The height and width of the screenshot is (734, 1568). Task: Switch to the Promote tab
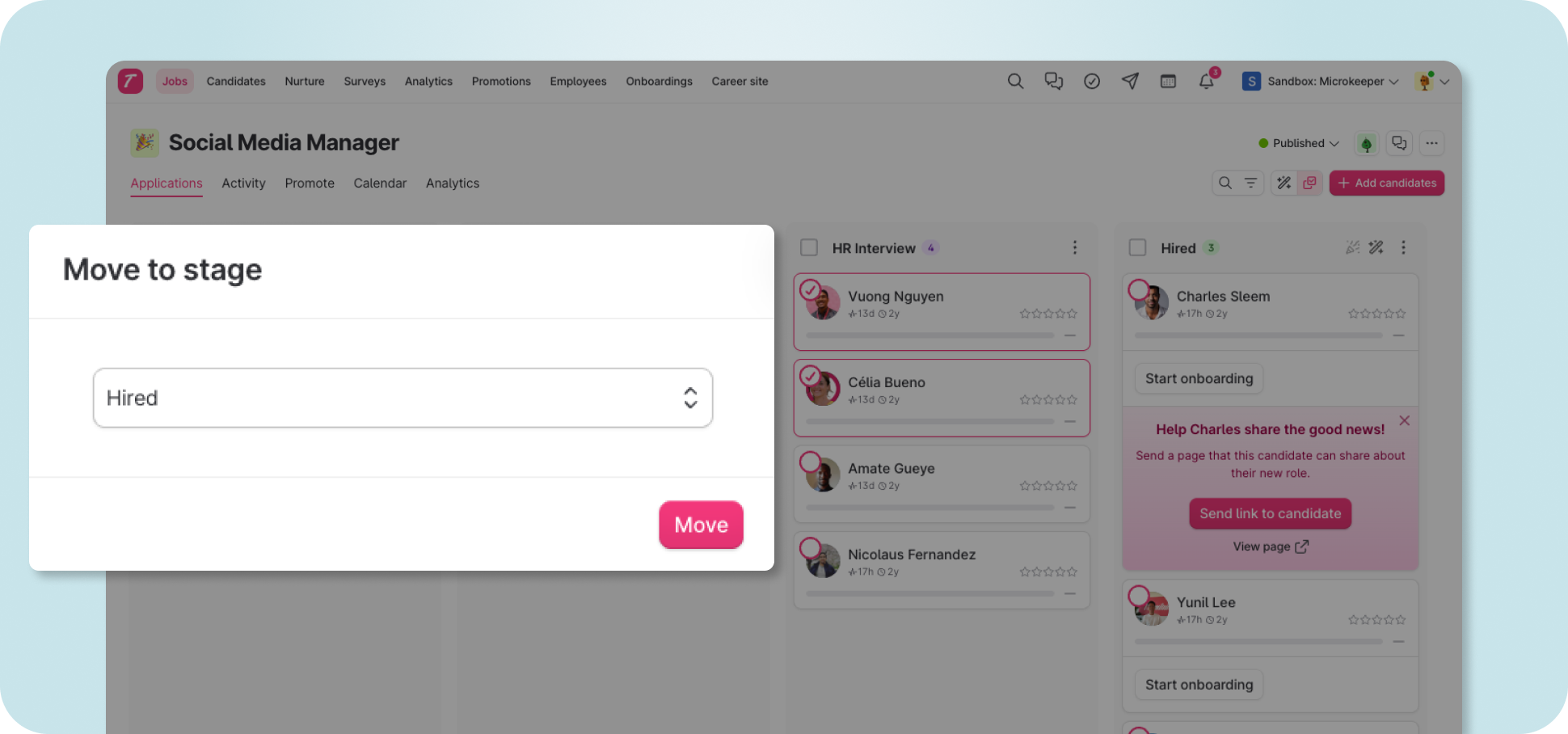point(310,183)
